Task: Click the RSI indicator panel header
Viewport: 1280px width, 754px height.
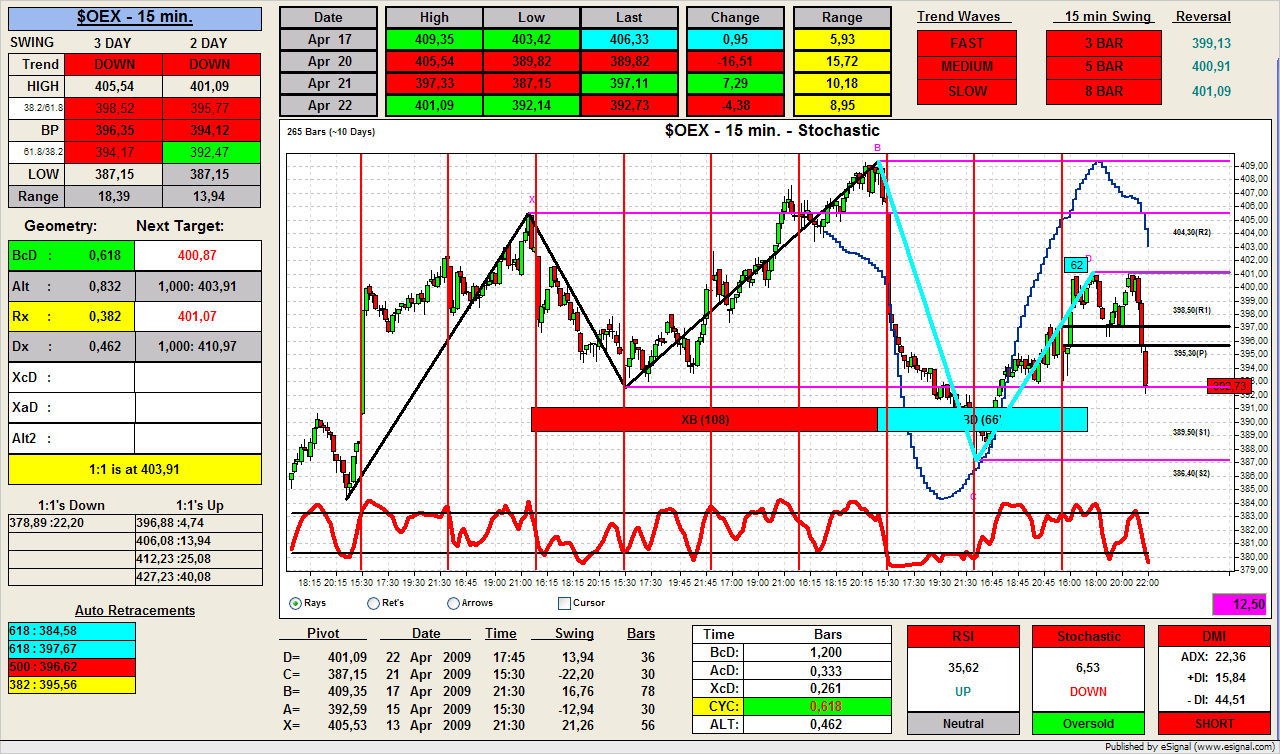Action: click(x=963, y=636)
